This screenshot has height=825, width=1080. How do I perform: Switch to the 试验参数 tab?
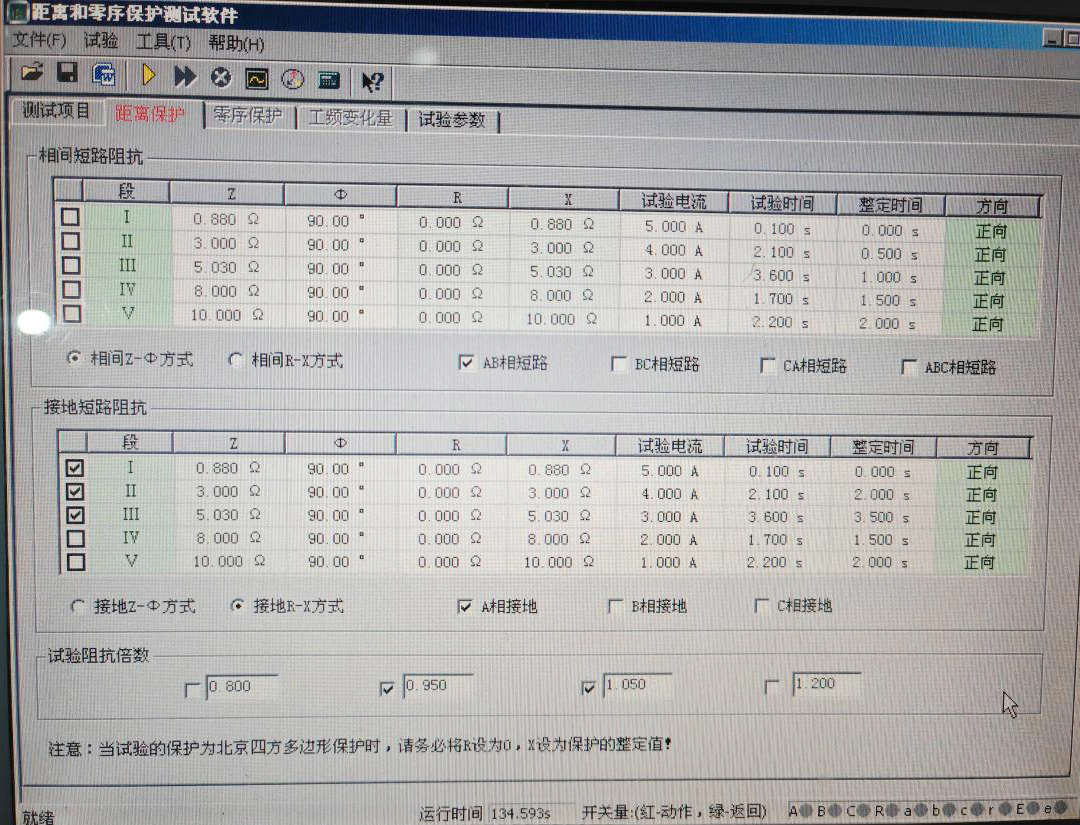[x=451, y=120]
